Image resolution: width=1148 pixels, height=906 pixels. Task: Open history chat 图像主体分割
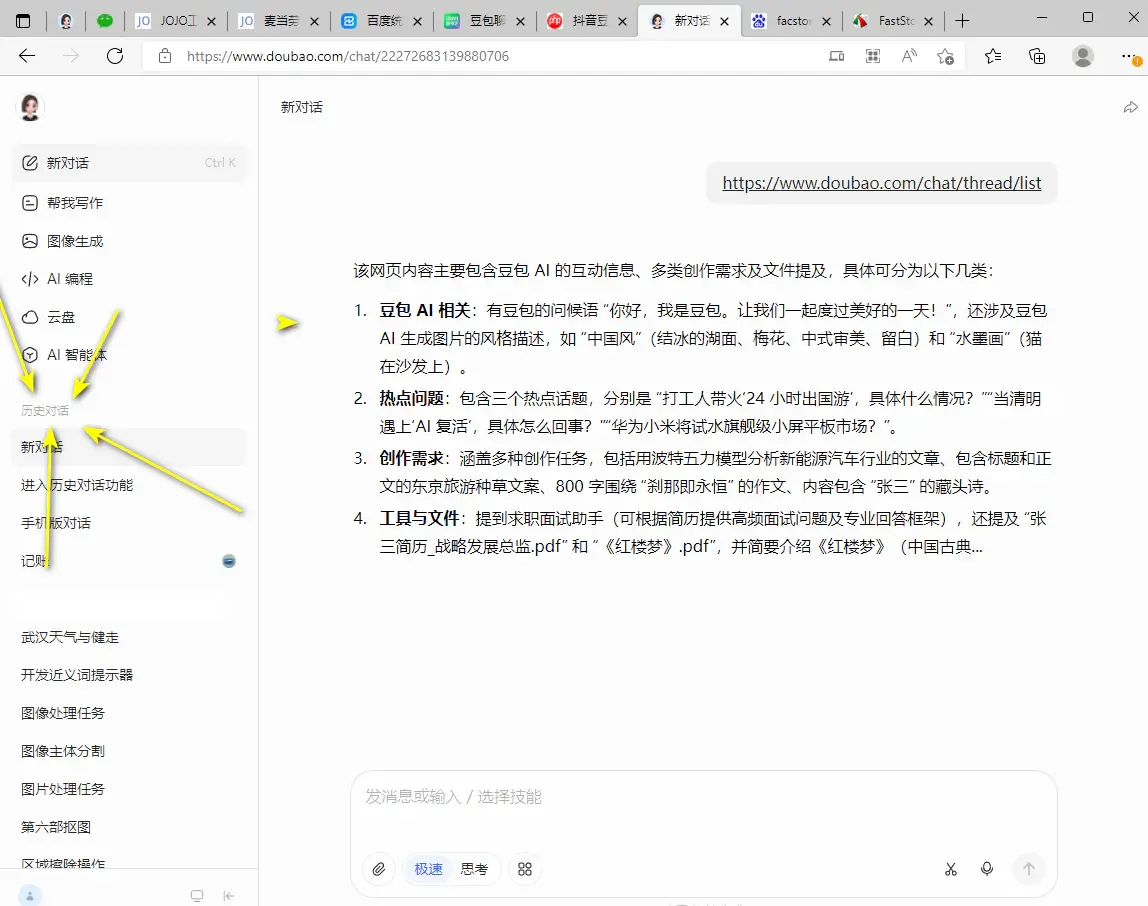[129, 751]
